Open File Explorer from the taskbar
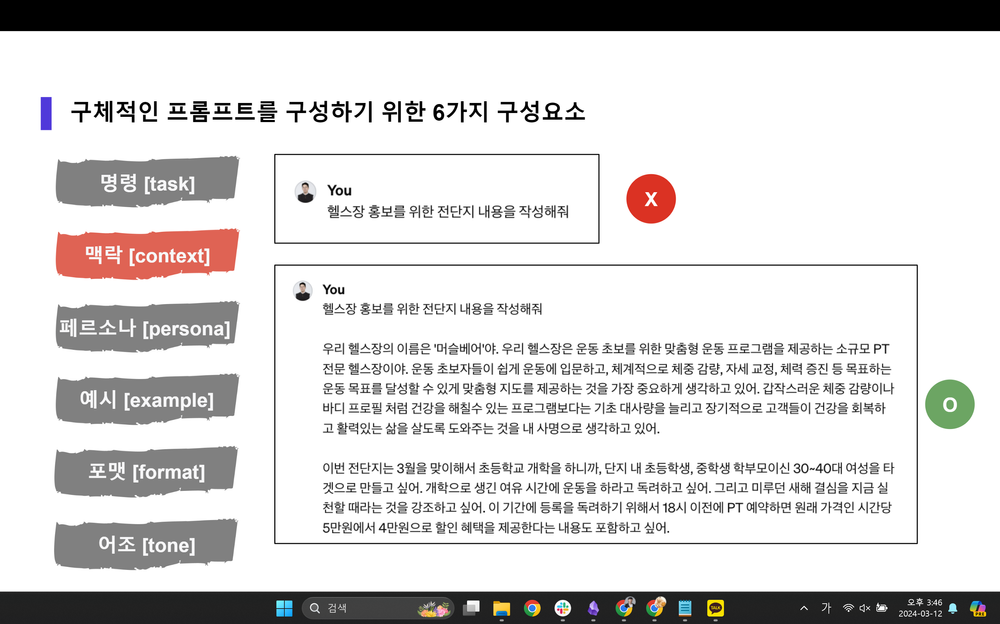Screen dimensions: 1000x624 coord(501,608)
